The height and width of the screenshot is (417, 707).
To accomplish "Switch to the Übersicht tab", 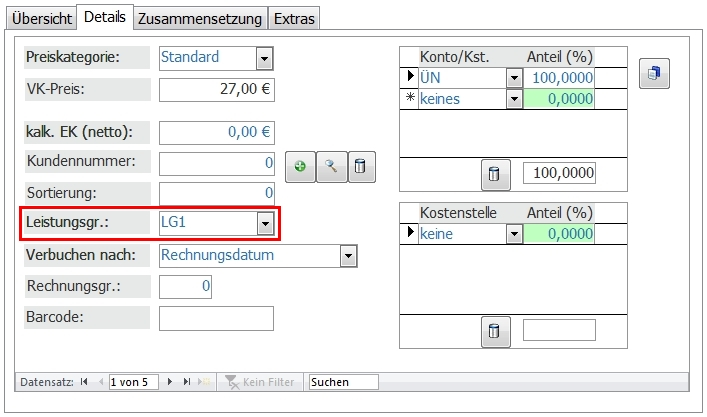I will (x=43, y=18).
